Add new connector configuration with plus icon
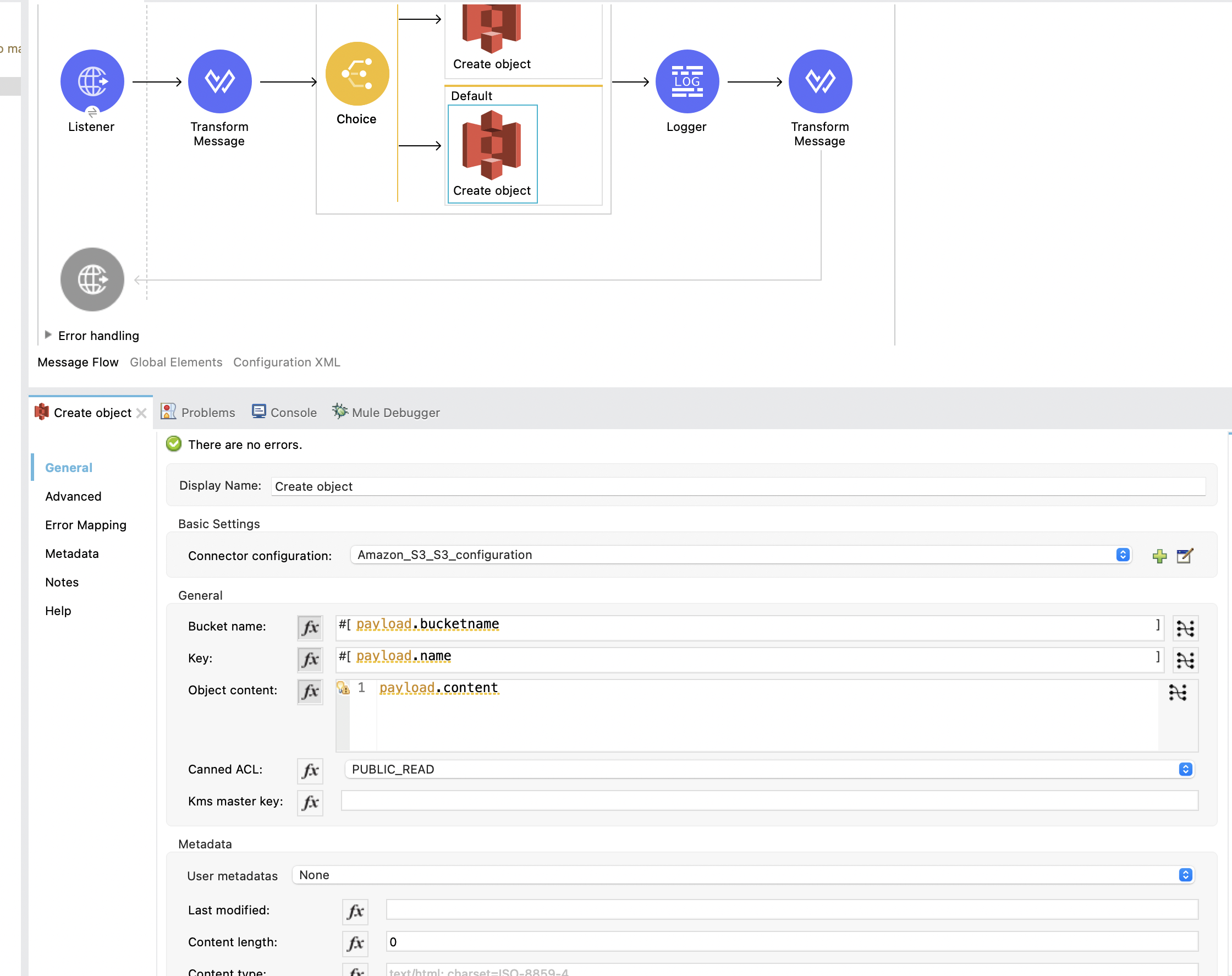 [1159, 556]
